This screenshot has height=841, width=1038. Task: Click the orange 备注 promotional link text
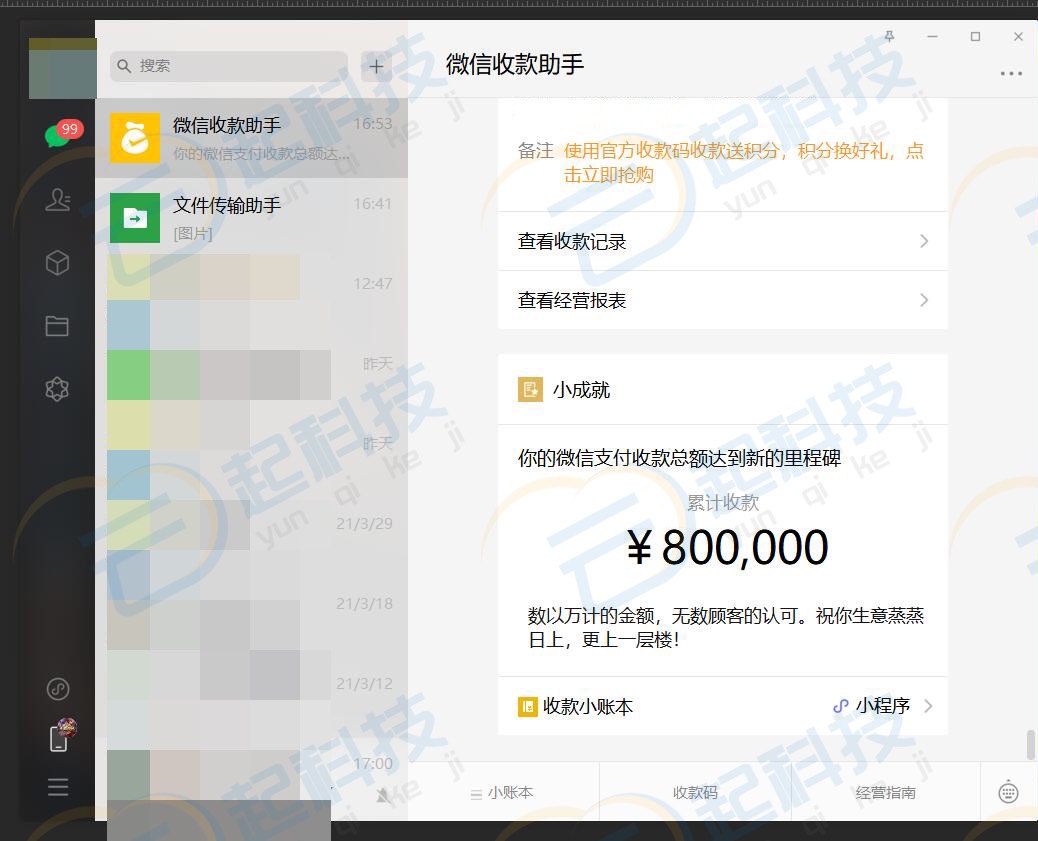[743, 163]
